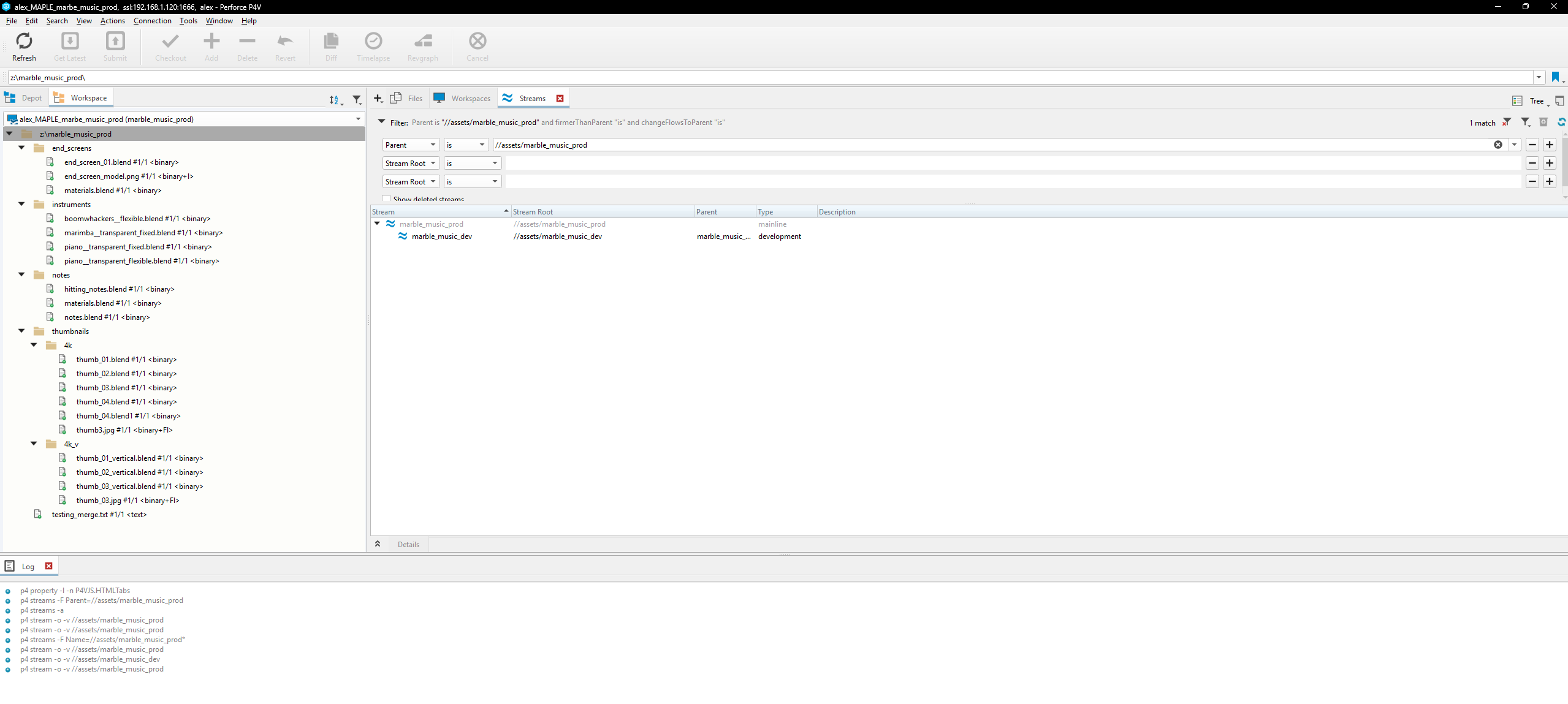Click the Checkout icon
This screenshot has height=704, width=1568.
click(170, 46)
